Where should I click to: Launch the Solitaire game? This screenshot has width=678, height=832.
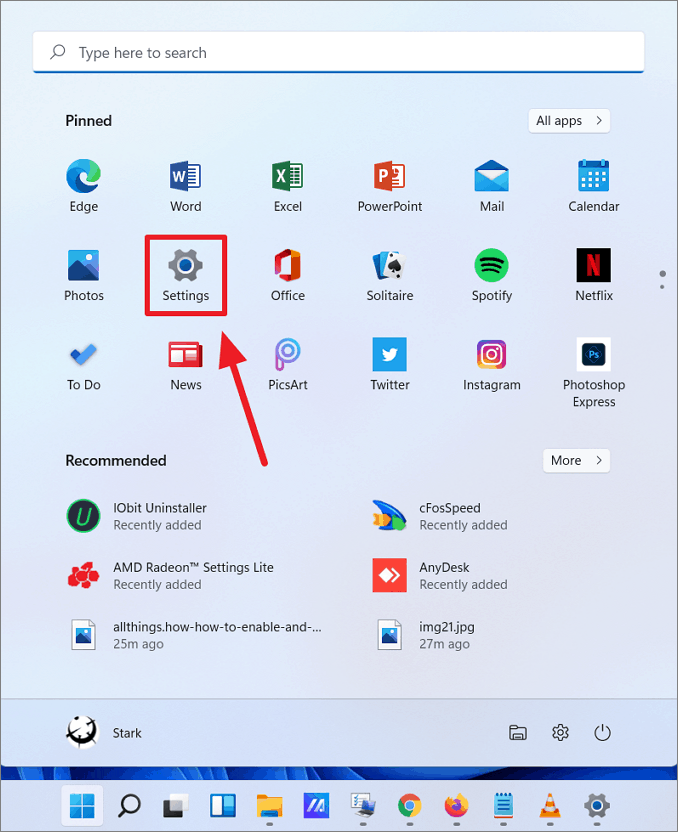coord(389,275)
